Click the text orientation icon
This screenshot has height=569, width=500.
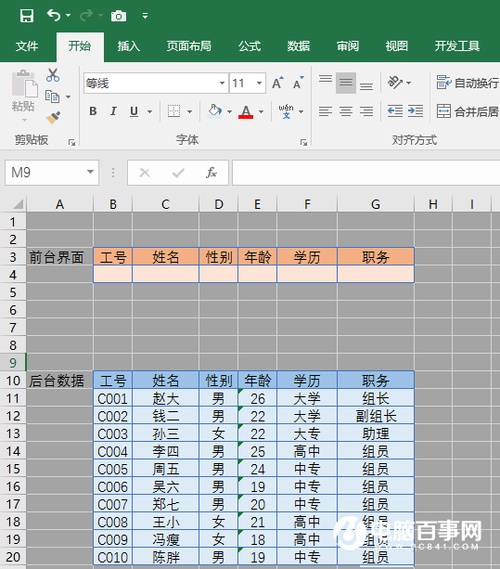coord(396,82)
